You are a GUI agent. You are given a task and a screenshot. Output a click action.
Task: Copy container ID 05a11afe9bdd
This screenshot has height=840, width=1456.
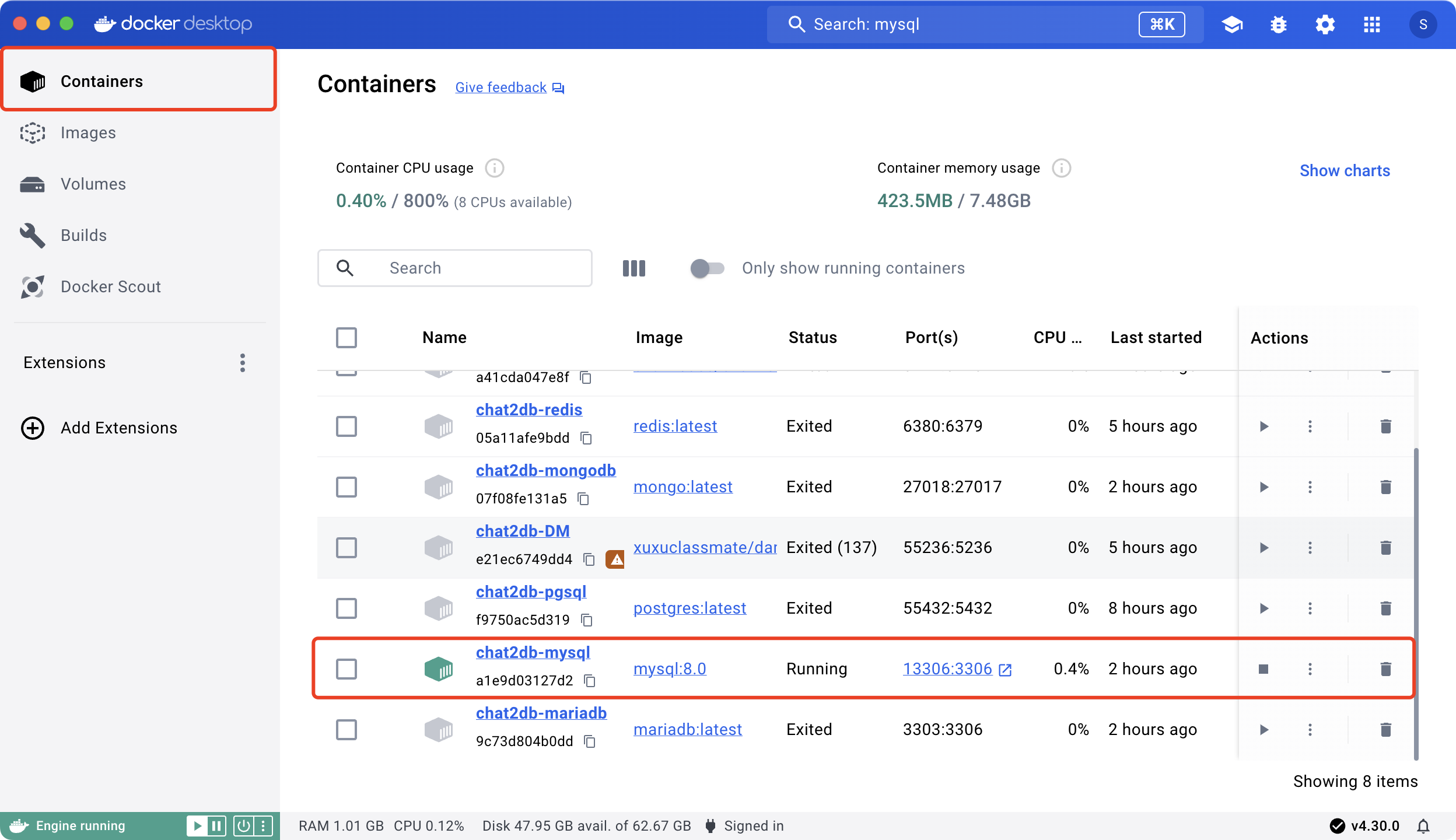pos(586,438)
